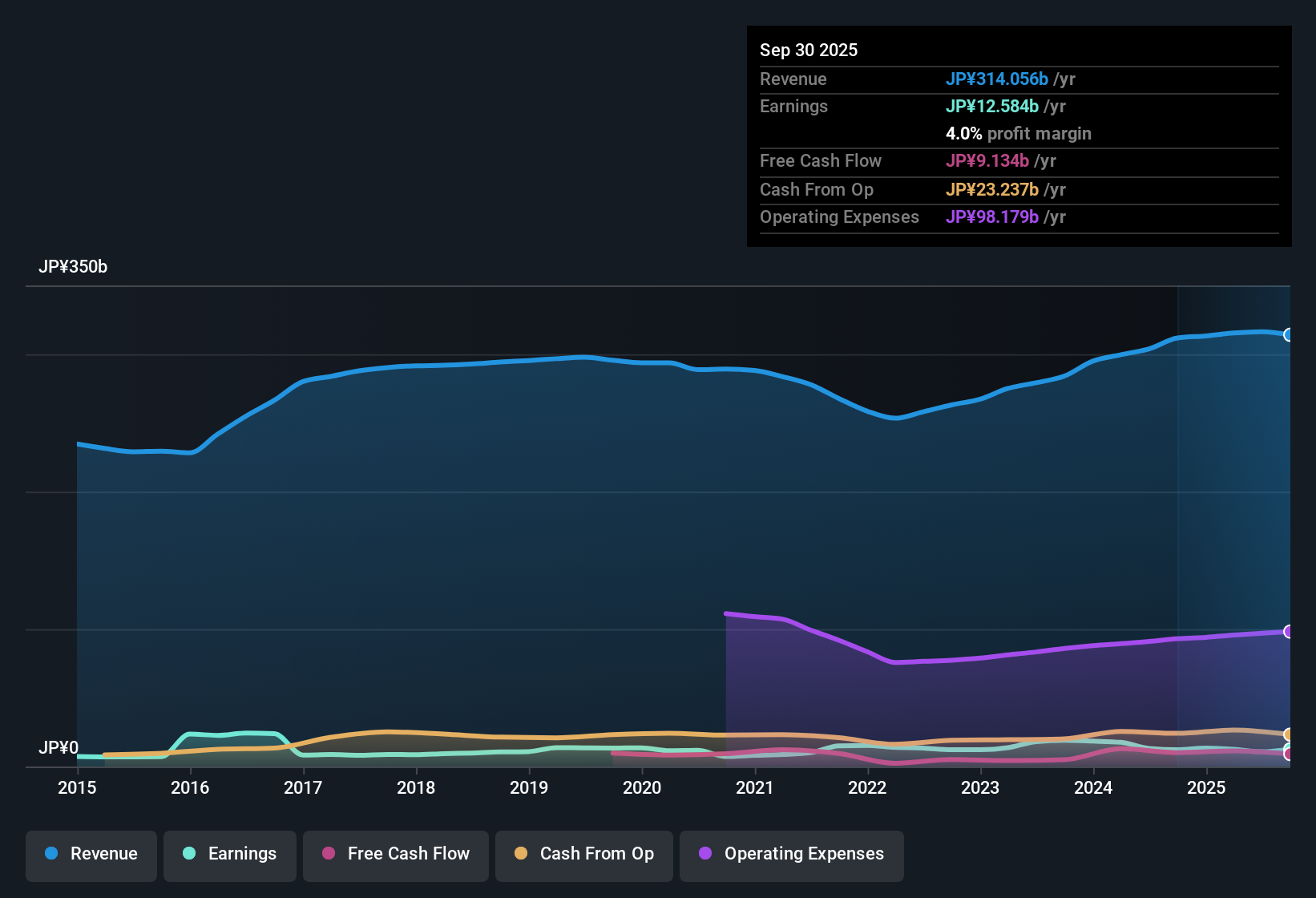Expand the Free Cash Flow legend entry
This screenshot has height=898, width=1316.
coord(395,854)
